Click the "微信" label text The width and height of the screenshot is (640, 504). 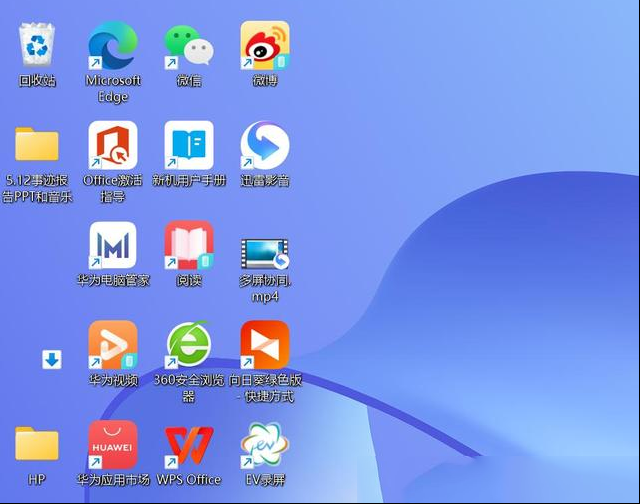pos(189,80)
